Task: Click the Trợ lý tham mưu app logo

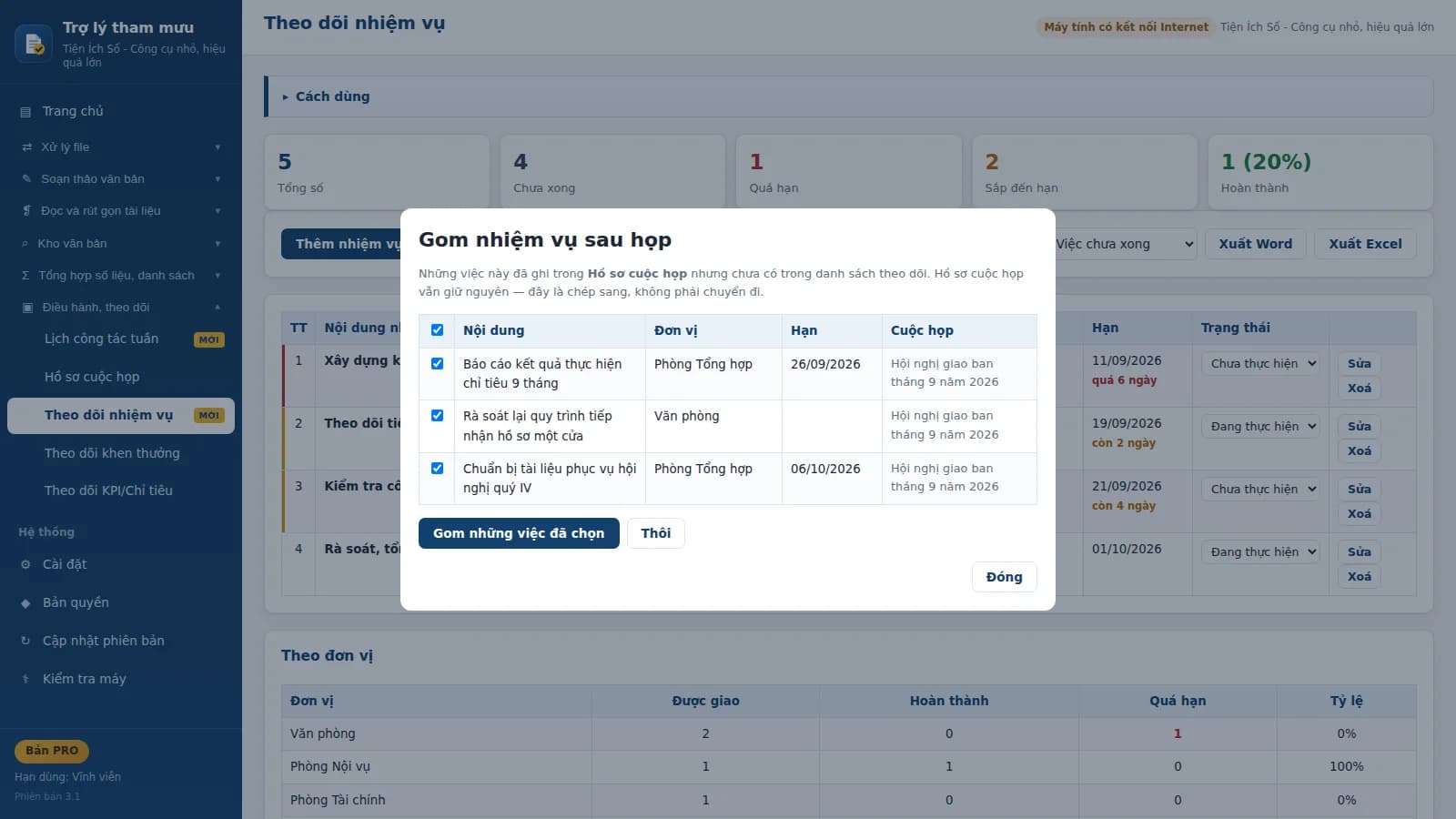Action: coord(34,44)
